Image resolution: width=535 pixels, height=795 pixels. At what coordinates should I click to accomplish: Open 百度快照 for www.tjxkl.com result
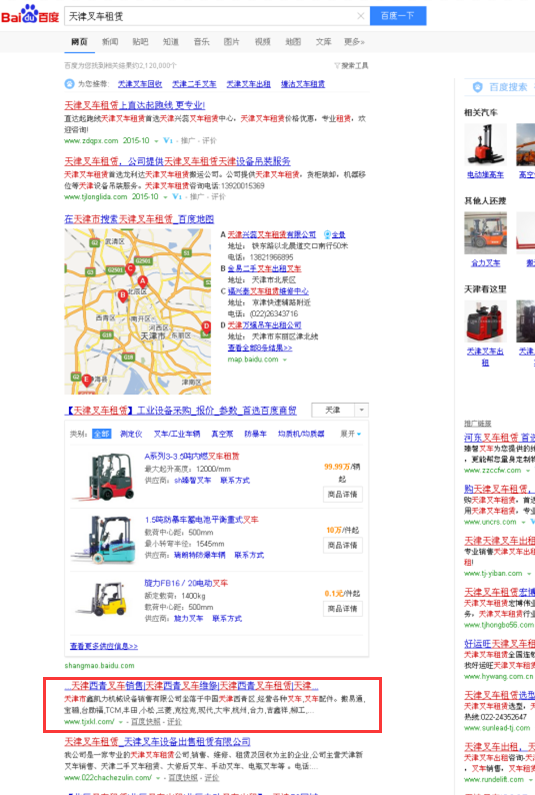[x=146, y=721]
